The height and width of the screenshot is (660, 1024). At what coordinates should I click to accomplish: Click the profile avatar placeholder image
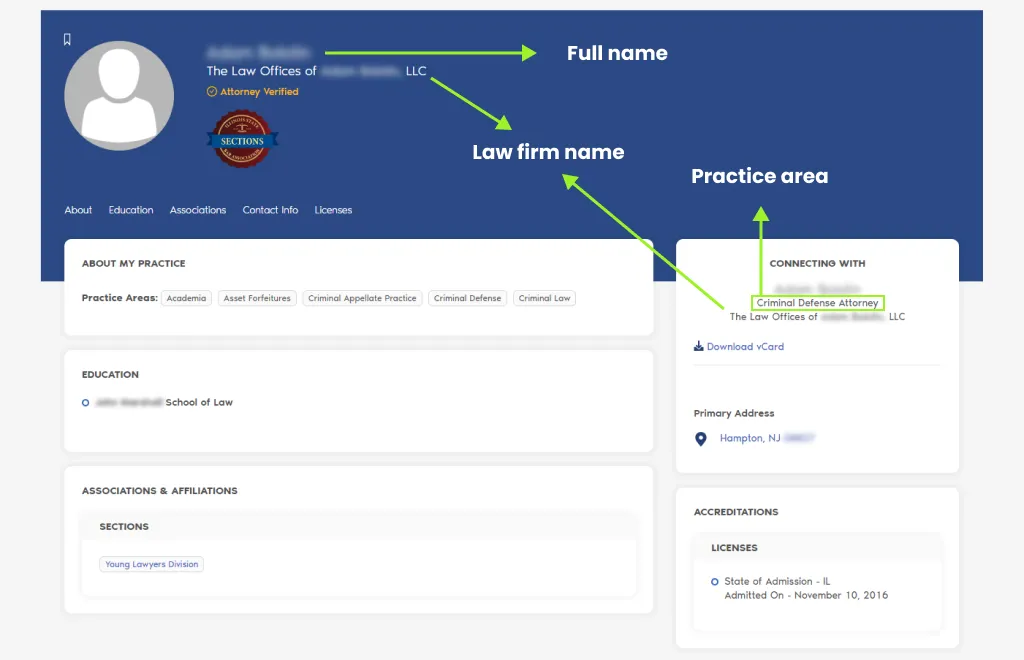click(x=119, y=95)
